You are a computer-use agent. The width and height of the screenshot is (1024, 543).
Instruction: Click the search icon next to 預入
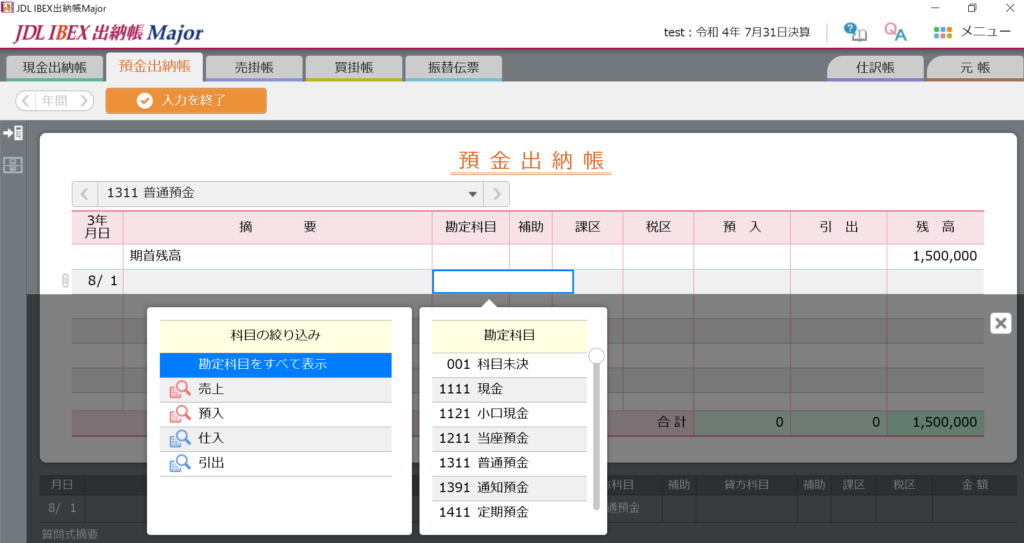coord(180,414)
